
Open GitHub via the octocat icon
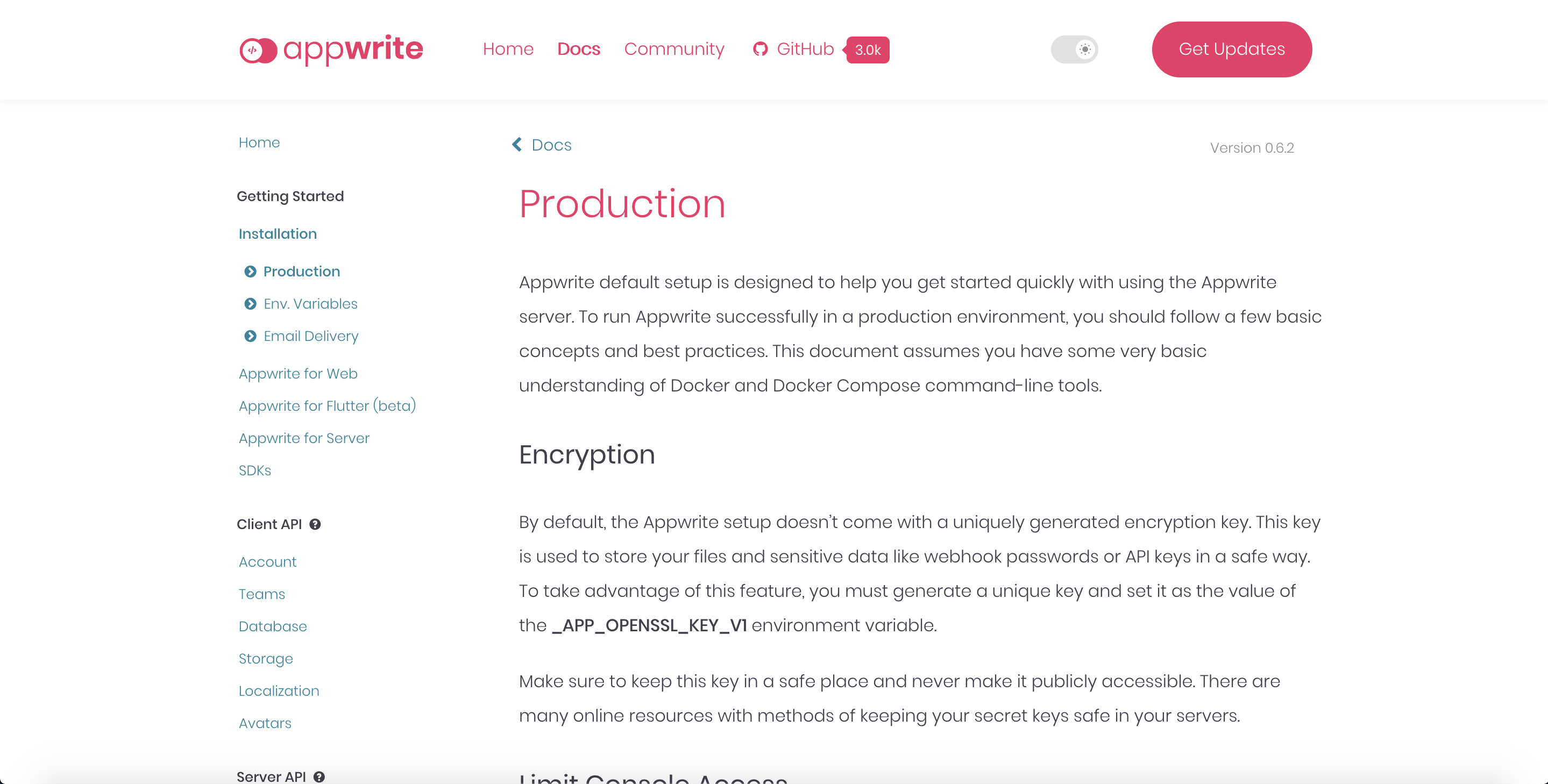(759, 49)
